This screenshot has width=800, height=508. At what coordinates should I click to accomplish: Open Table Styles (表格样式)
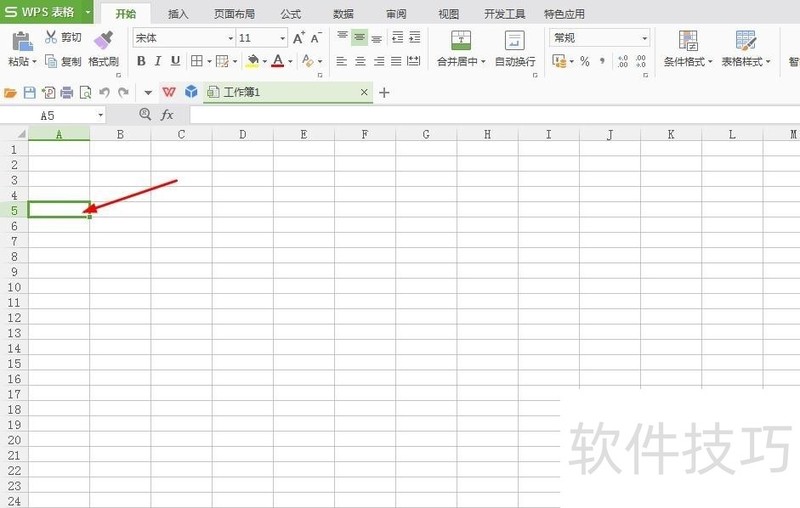pos(745,49)
